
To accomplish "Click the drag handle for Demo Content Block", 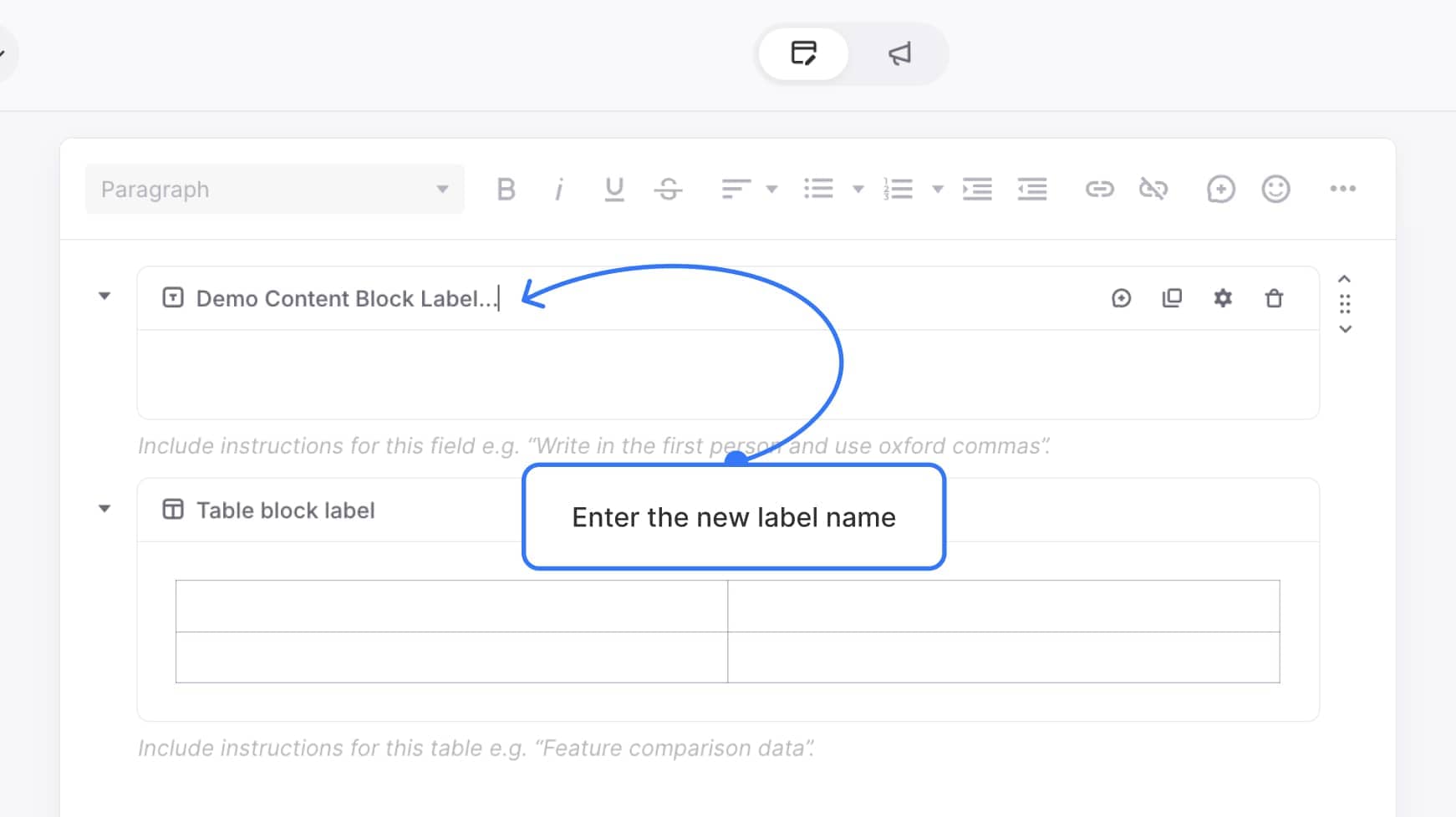I will tap(1345, 304).
